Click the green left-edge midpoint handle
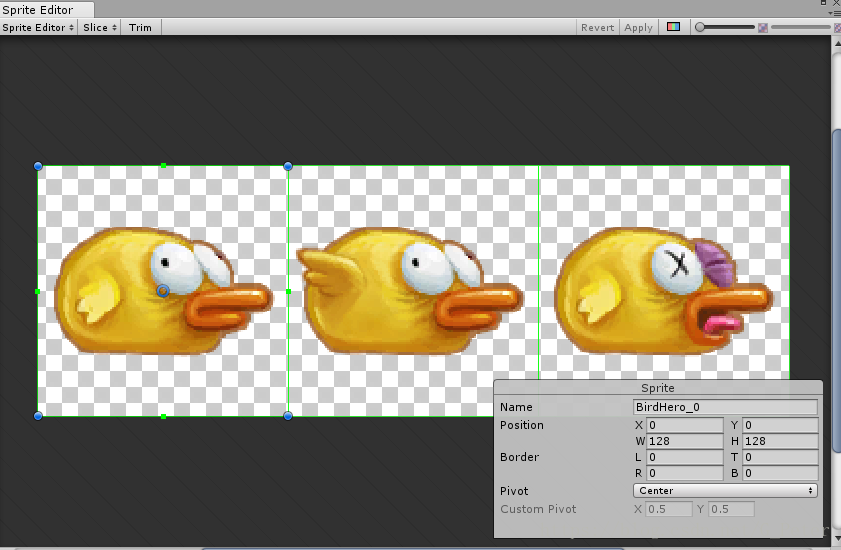This screenshot has width=841, height=550. 38,291
